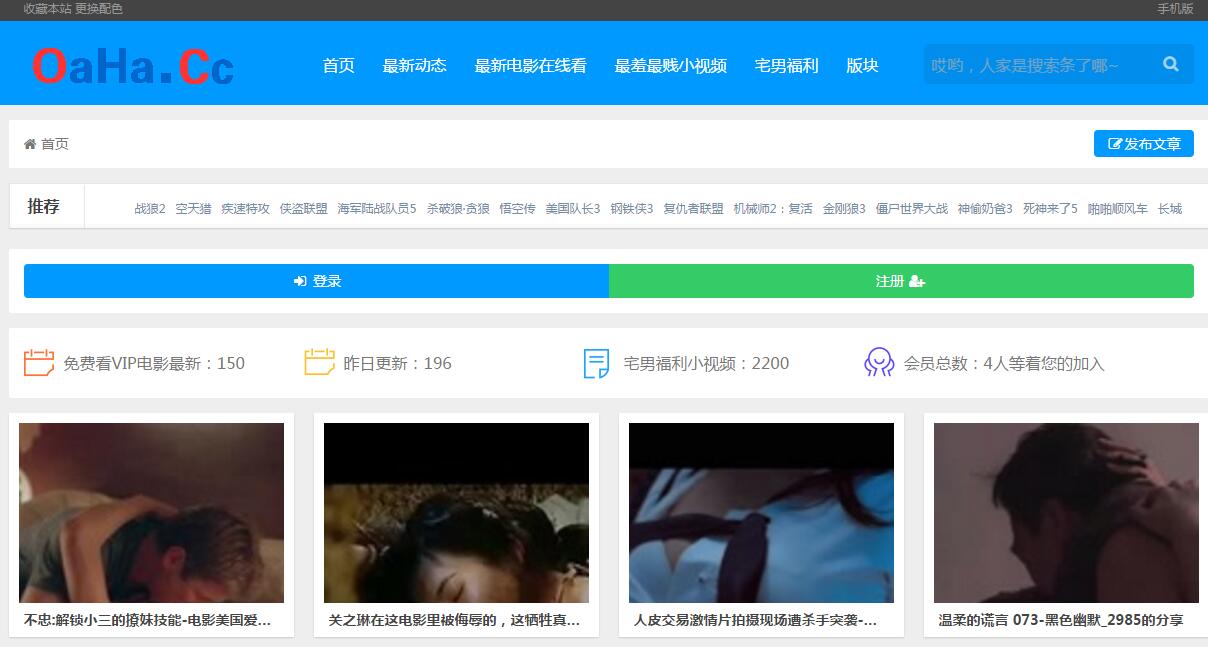Open the recommended tag 机械师2：复活
1208x647 pixels.
(773, 209)
